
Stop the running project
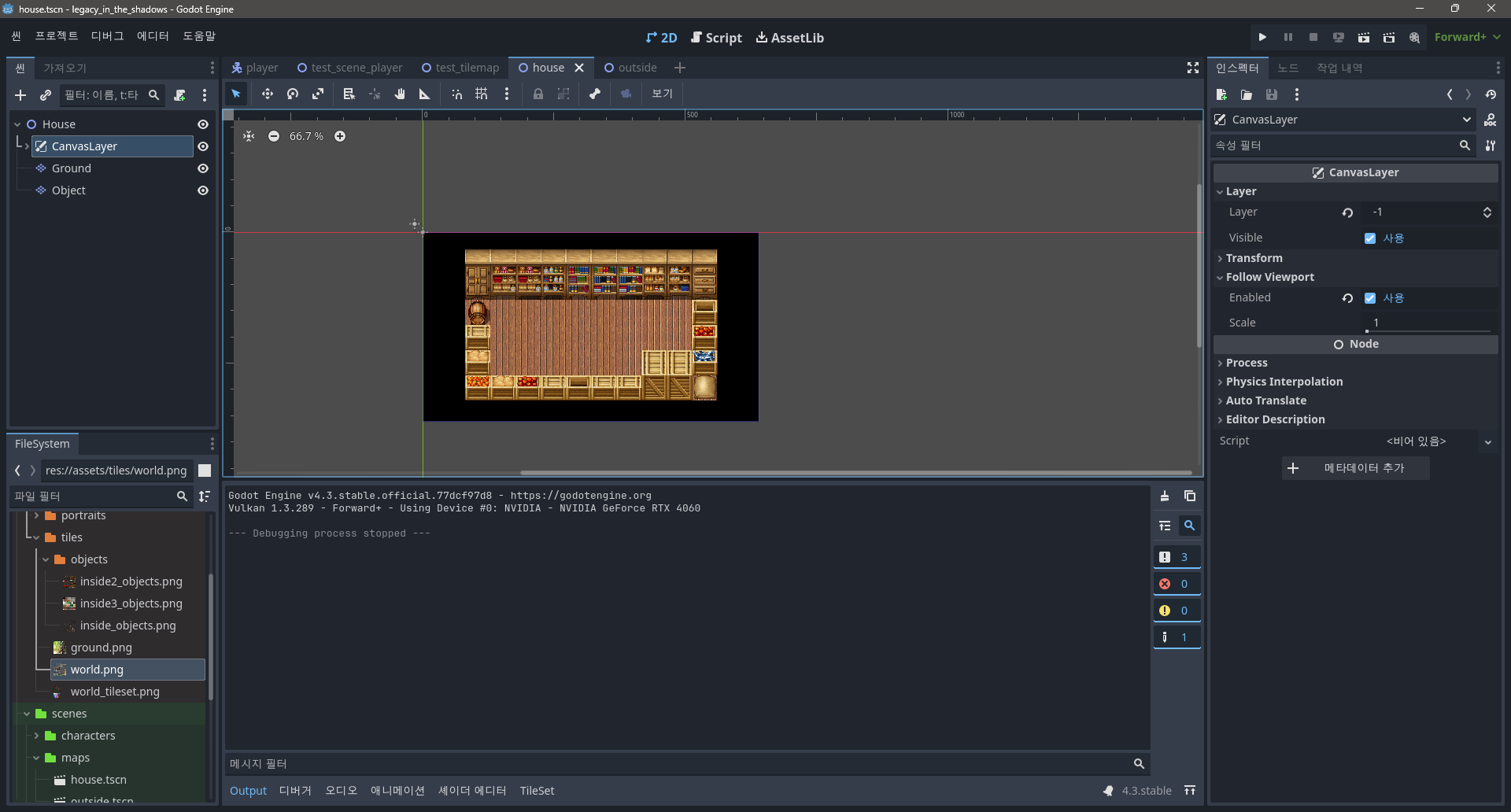click(1313, 37)
